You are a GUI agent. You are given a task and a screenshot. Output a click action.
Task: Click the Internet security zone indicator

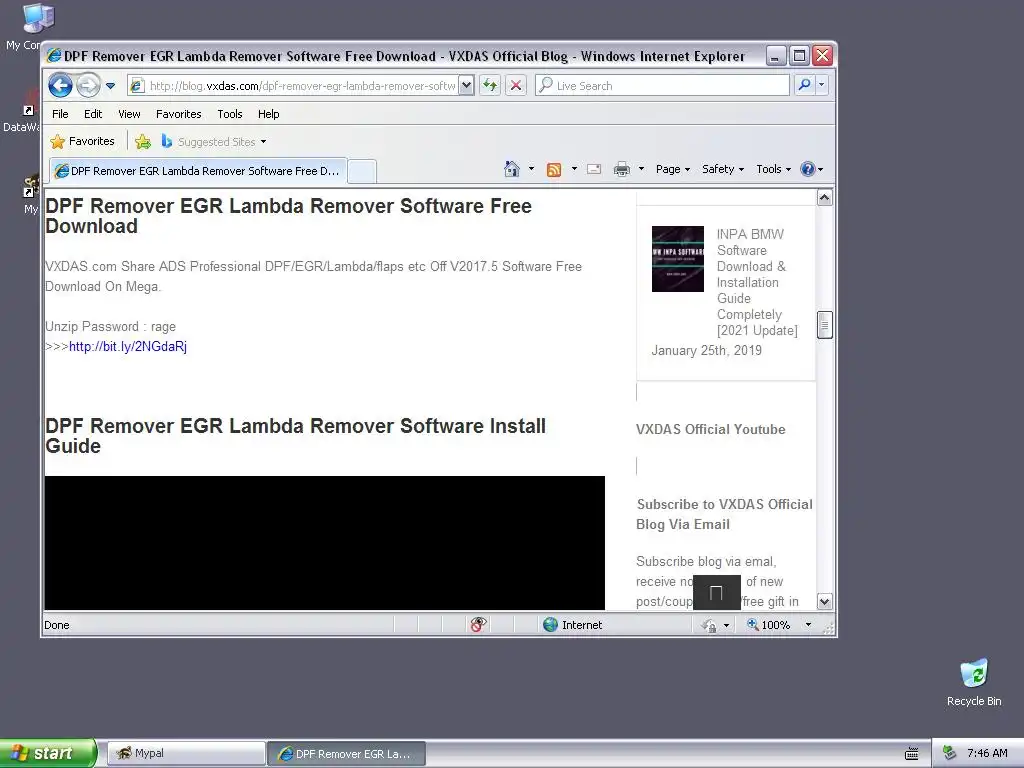(573, 625)
